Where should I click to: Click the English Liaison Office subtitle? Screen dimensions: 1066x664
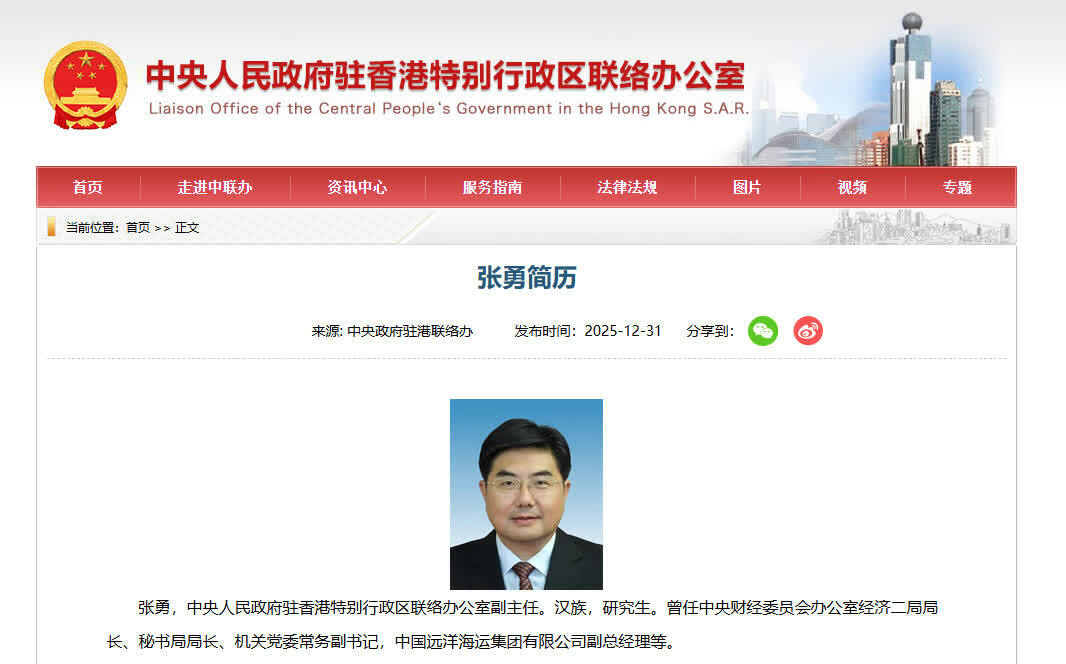pos(449,109)
